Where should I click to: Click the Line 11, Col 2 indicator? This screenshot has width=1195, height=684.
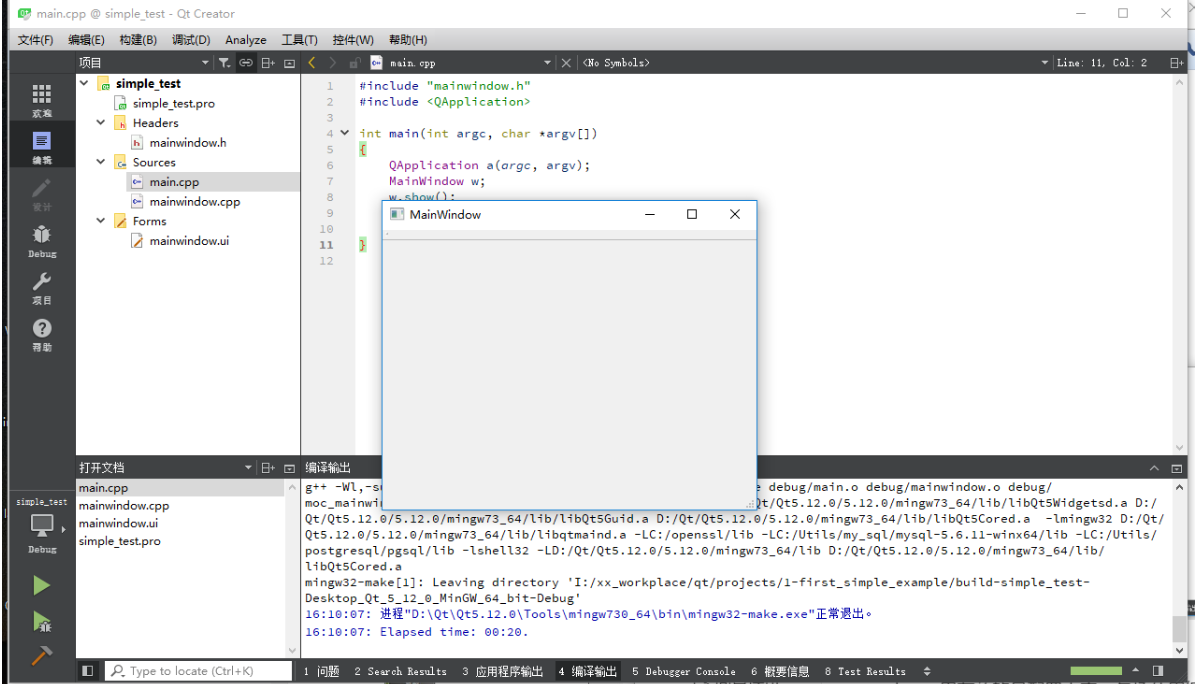(1101, 63)
